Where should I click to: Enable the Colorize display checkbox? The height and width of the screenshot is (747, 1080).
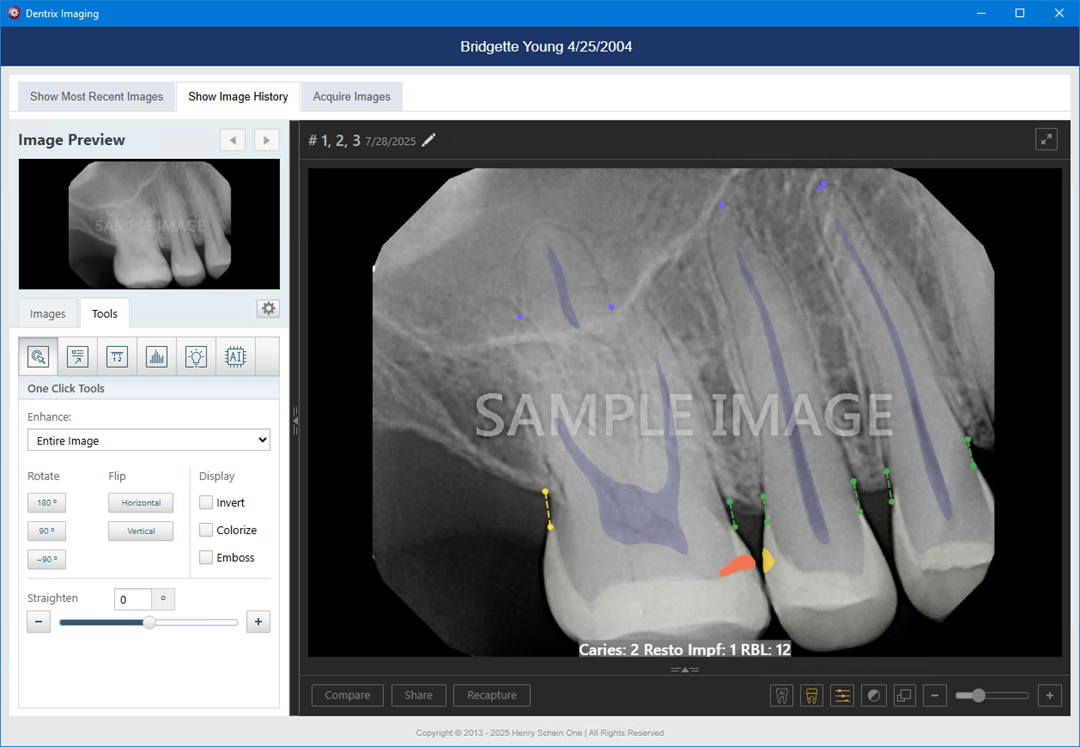click(x=206, y=530)
